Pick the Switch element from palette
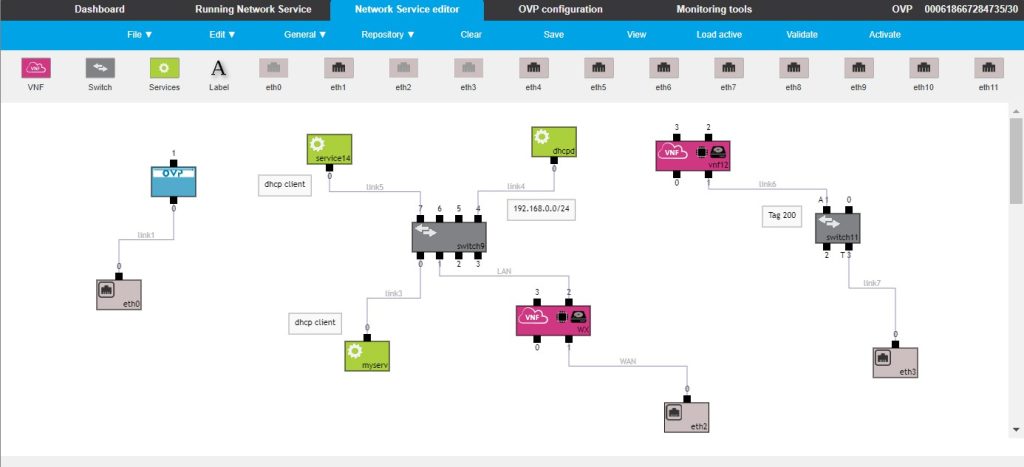This screenshot has height=467, width=1024. point(100,68)
